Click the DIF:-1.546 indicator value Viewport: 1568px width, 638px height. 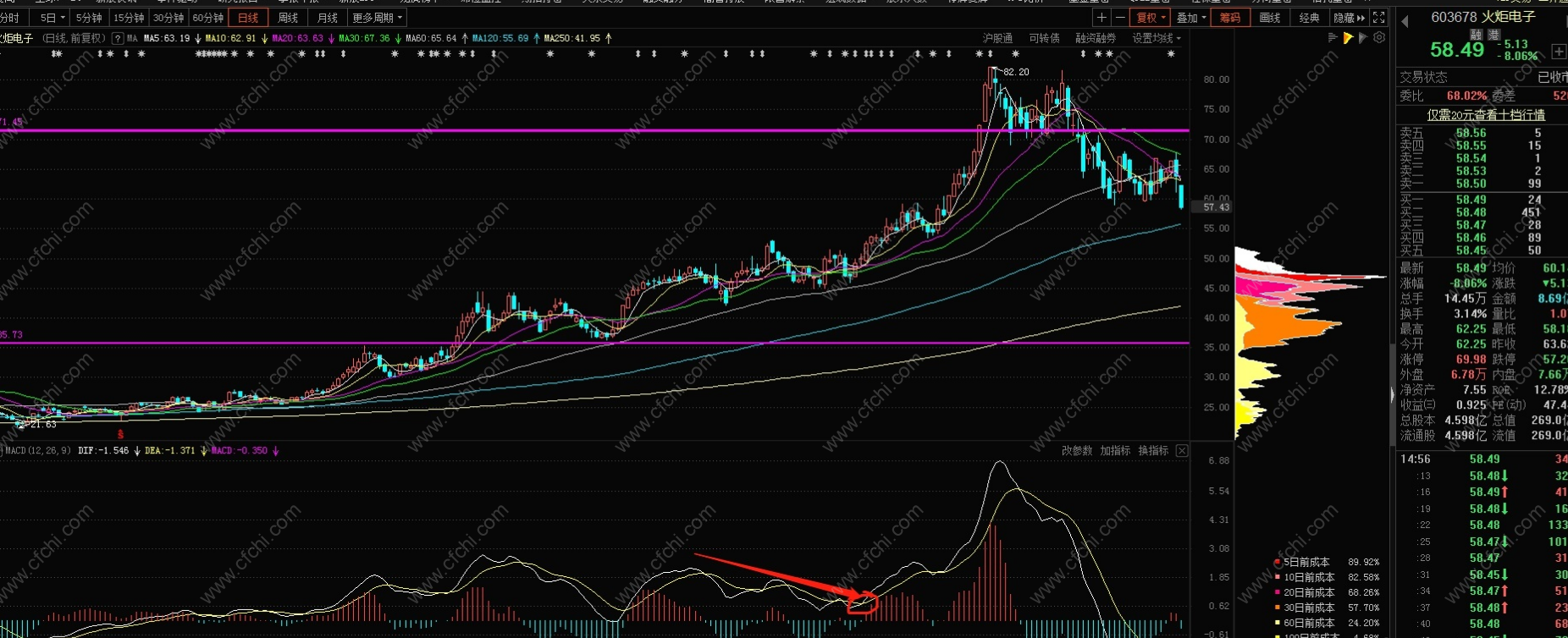(x=103, y=451)
